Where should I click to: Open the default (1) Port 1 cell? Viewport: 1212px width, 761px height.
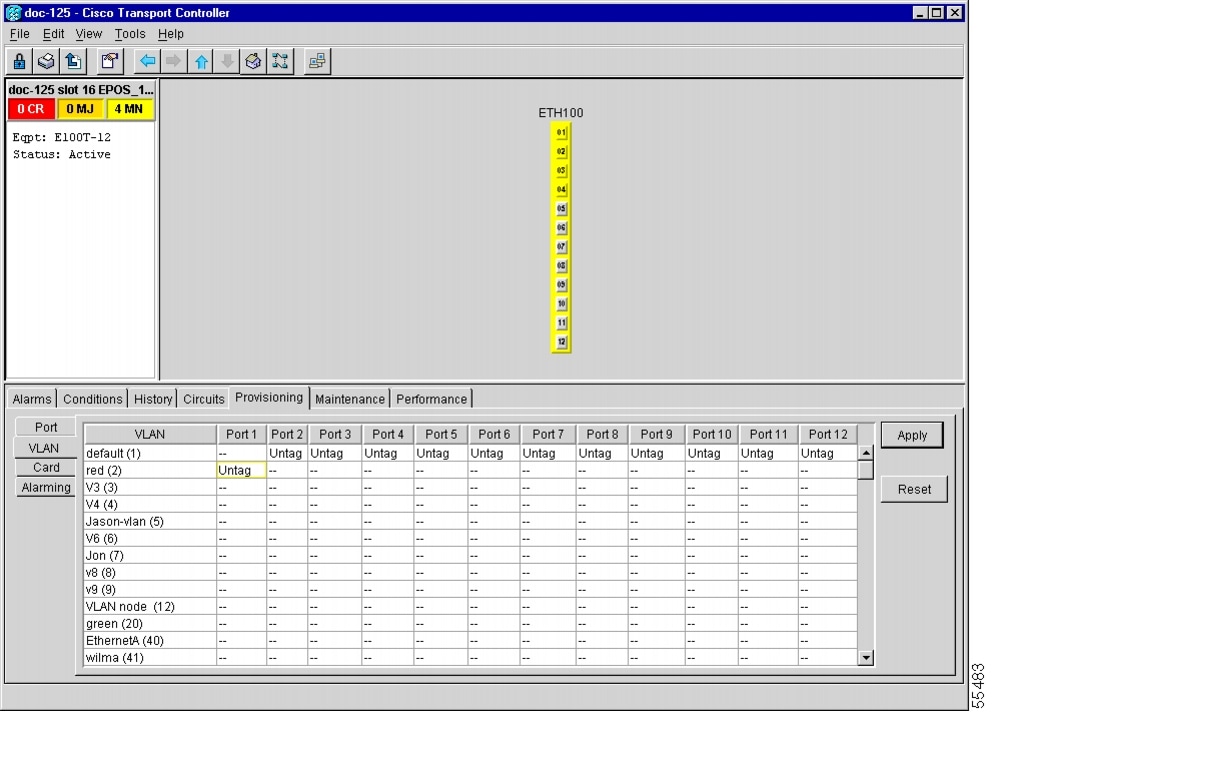click(x=241, y=453)
